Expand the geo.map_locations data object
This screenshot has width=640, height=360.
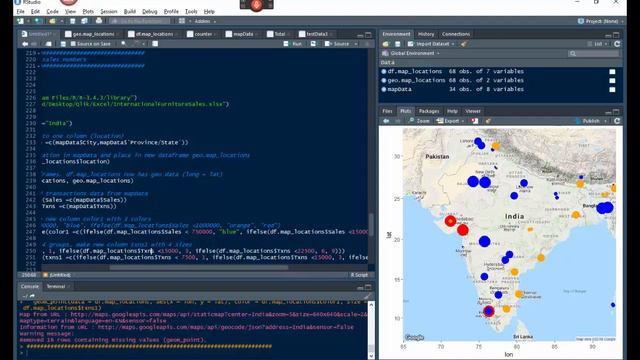tap(384, 80)
